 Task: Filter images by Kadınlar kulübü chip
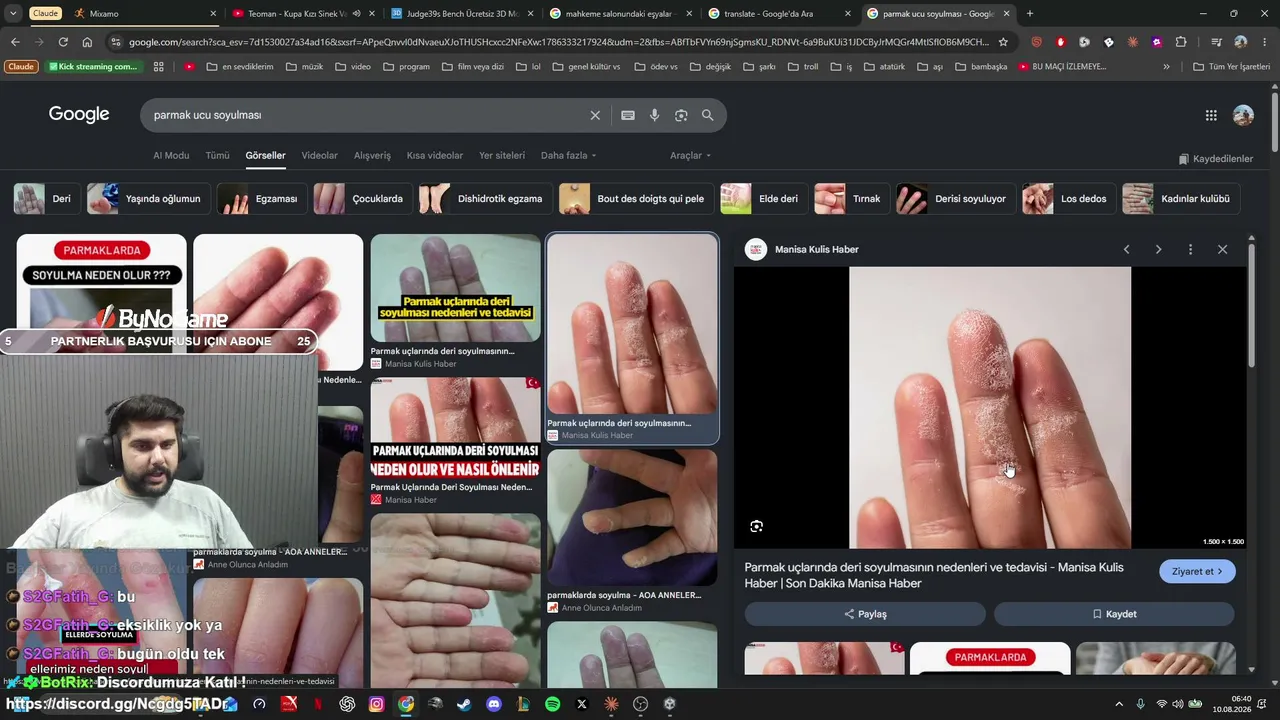click(x=1181, y=199)
